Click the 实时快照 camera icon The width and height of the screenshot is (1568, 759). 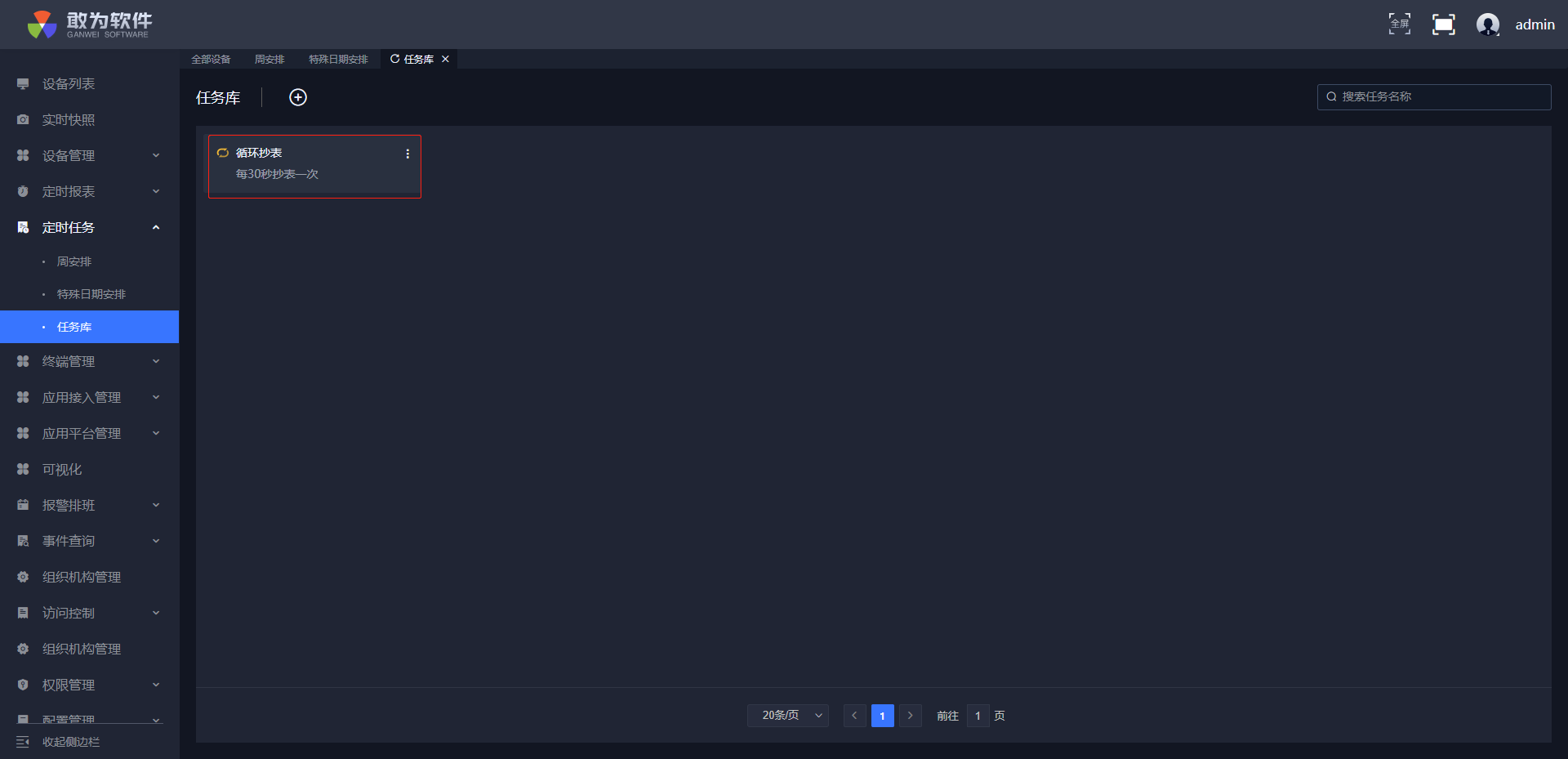(x=23, y=120)
